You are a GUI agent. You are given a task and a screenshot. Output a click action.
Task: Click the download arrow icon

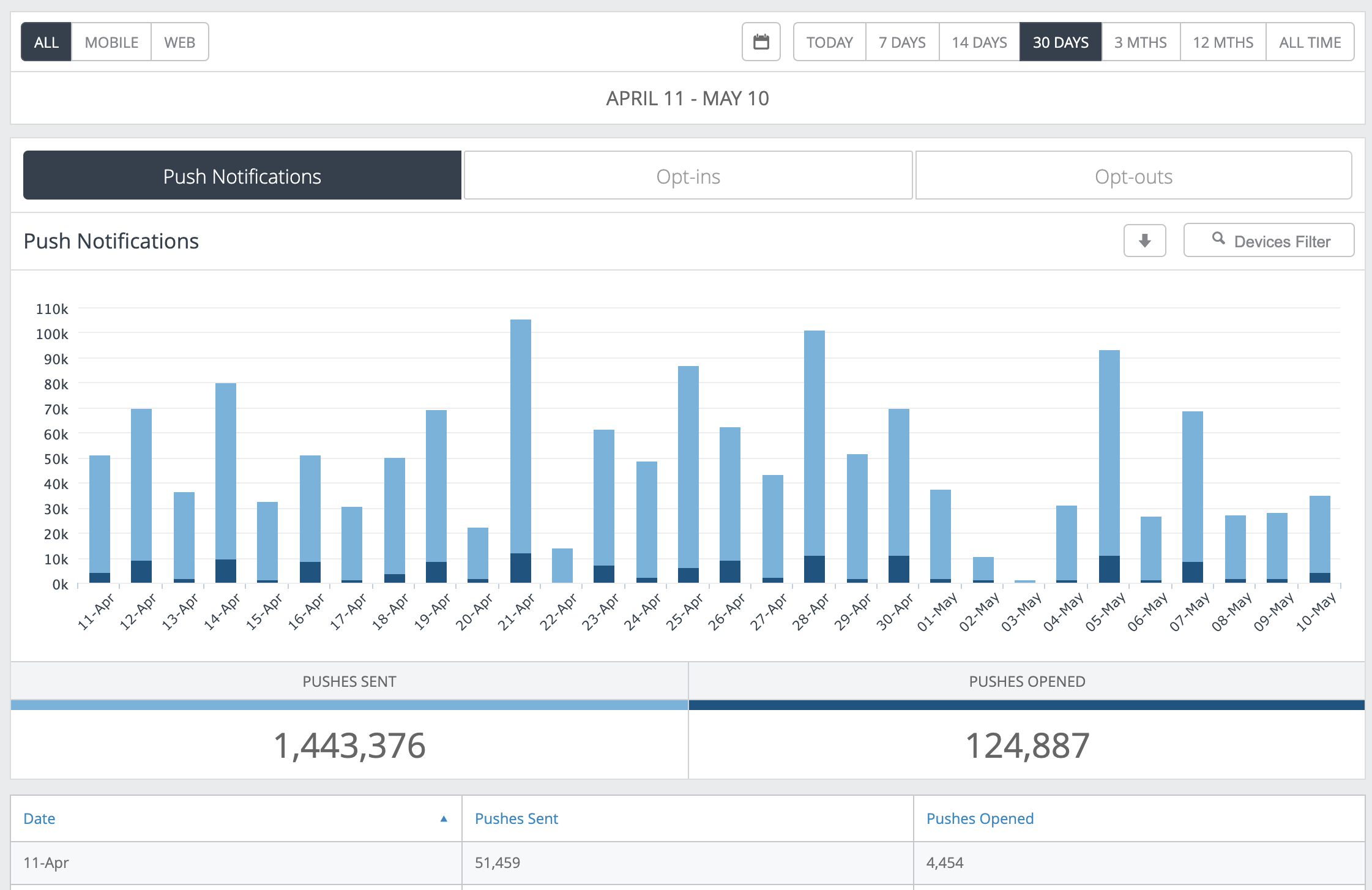1144,241
